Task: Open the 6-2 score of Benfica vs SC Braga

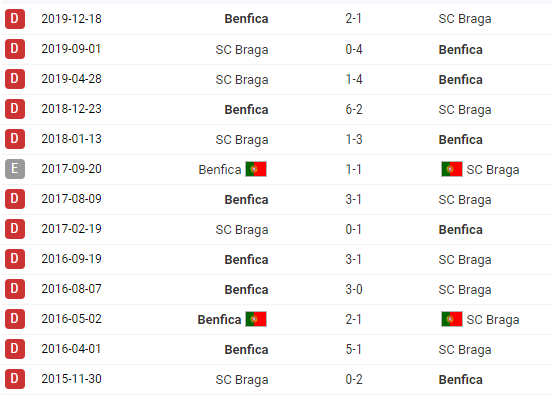Action: tap(354, 110)
